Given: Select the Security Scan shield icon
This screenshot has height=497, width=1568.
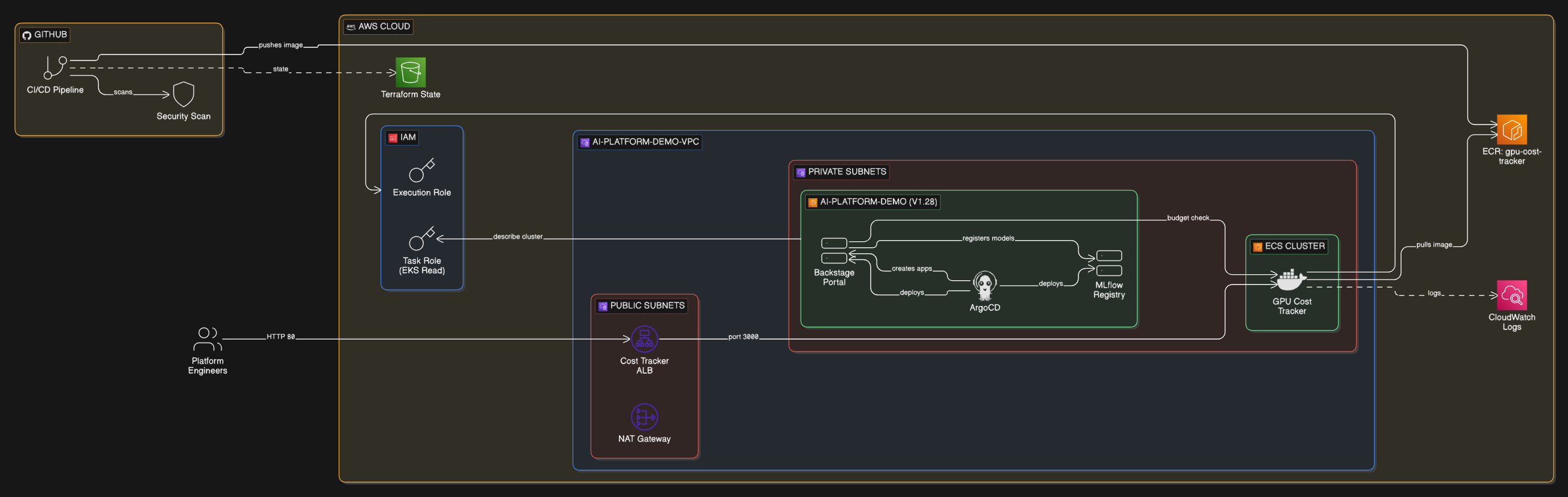Looking at the screenshot, I should (183, 95).
